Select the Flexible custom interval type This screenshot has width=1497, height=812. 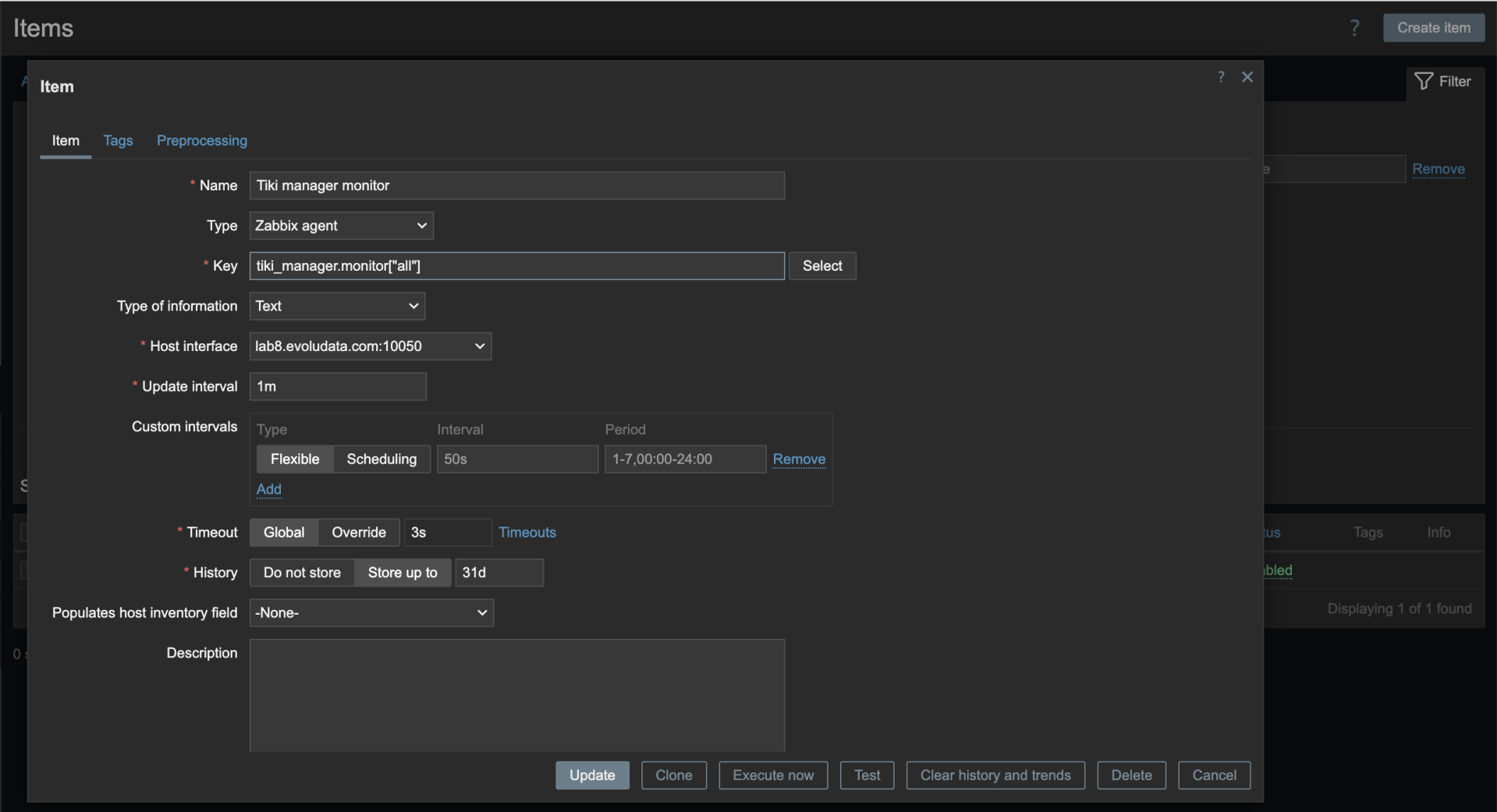point(295,459)
